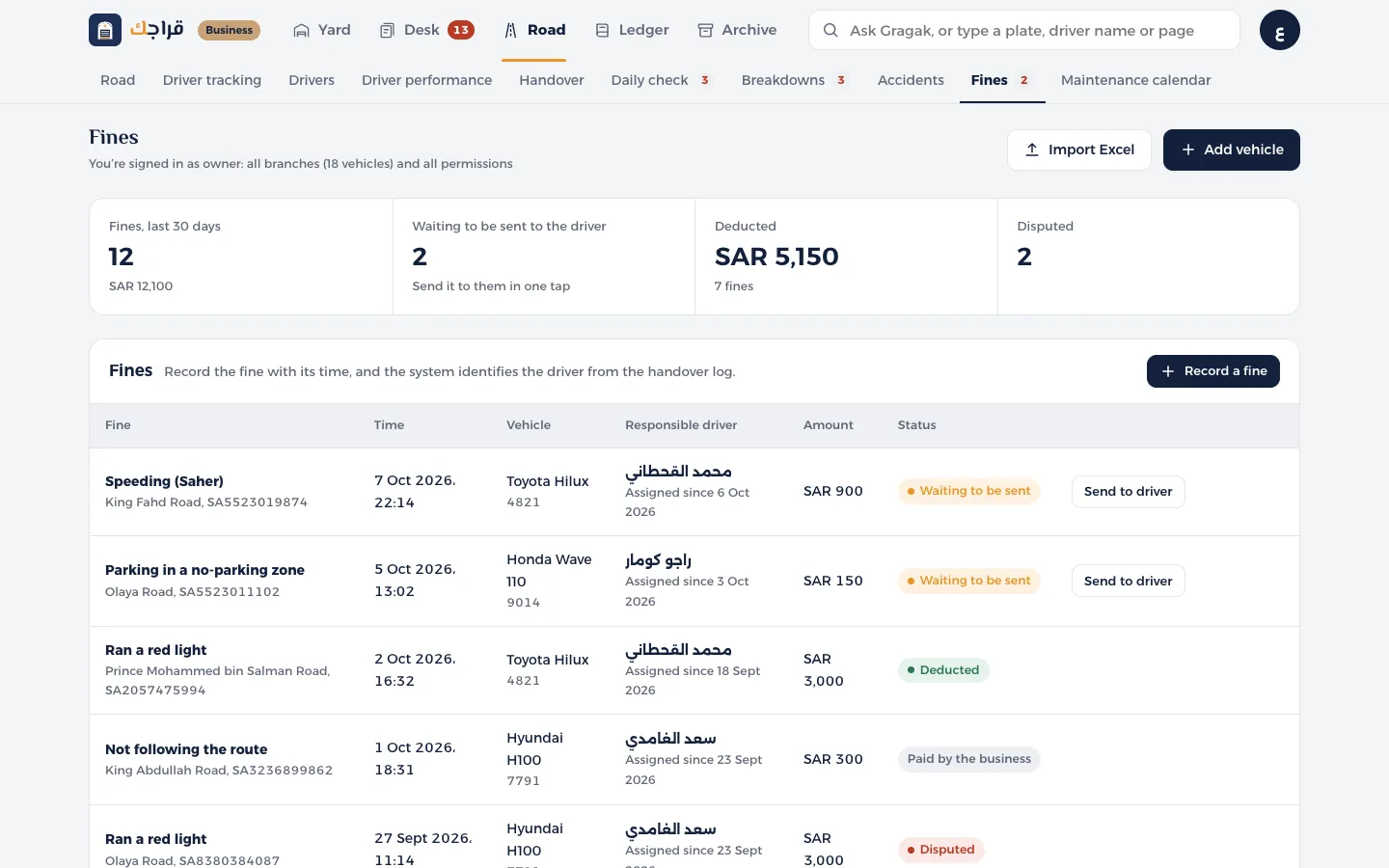
Task: Click the Waiting to be sent status for Speeding
Action: tap(968, 491)
